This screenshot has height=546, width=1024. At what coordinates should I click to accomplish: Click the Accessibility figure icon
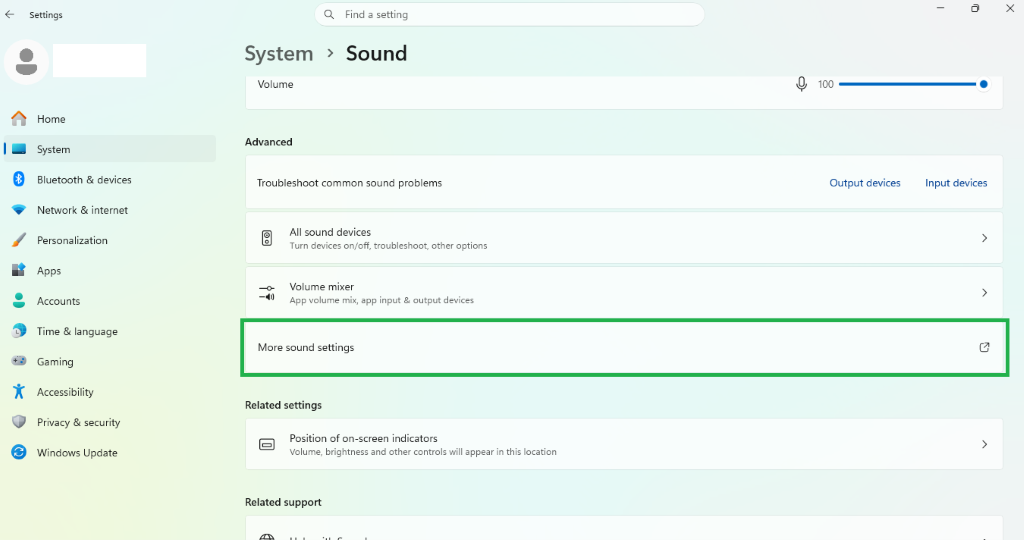coord(19,391)
